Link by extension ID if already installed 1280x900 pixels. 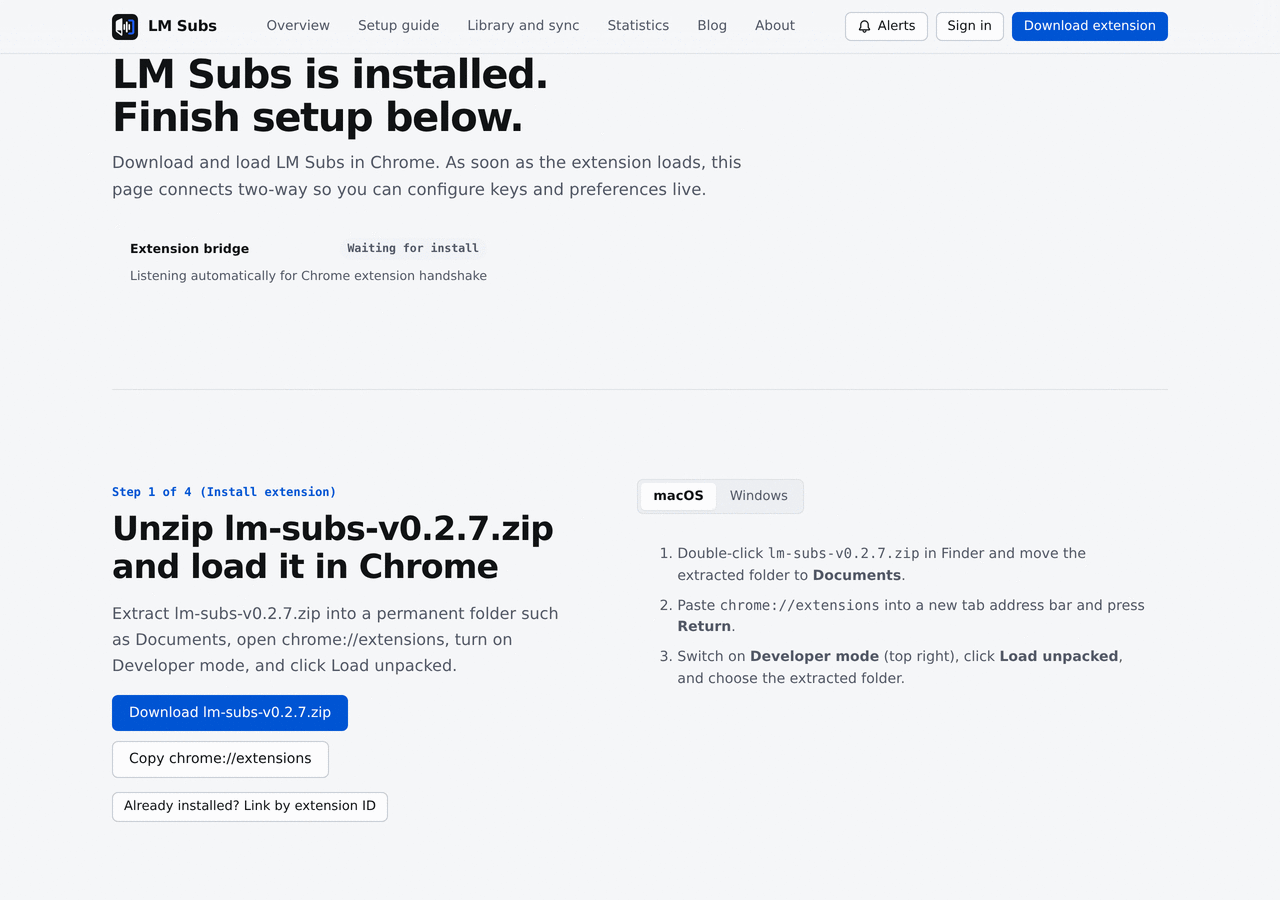coord(250,806)
